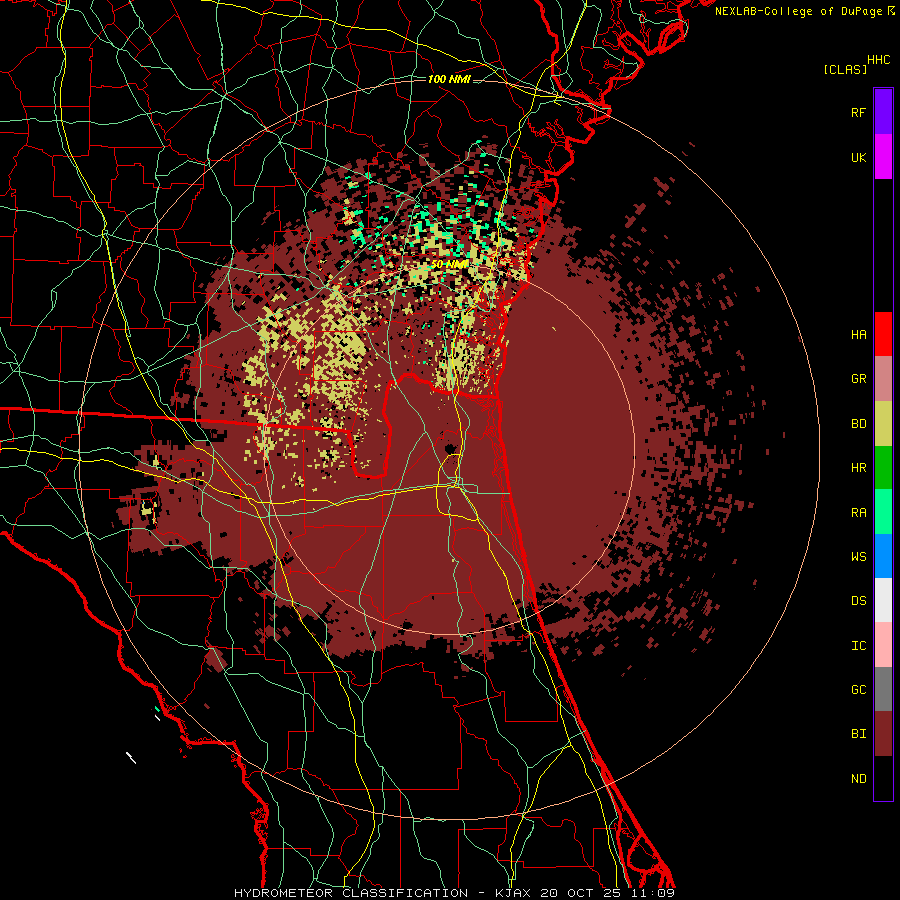Click the dark green HR legend swatch
The image size is (900, 900).
click(883, 468)
